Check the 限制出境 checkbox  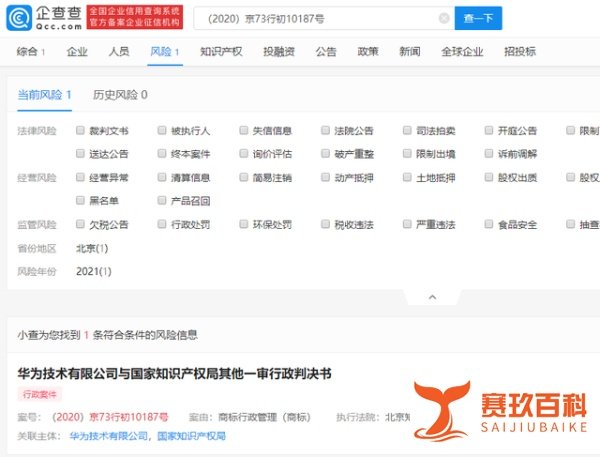(x=407, y=154)
